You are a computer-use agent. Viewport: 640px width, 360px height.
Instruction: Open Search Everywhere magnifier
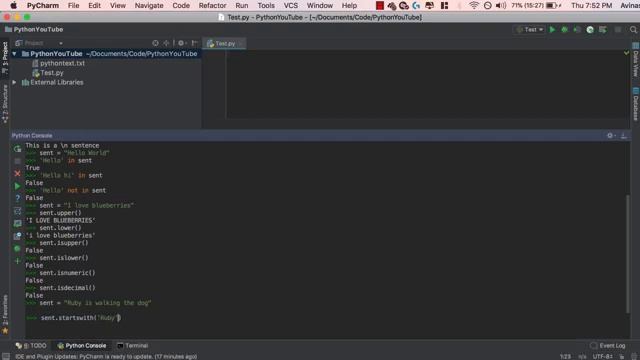tap(633, 29)
